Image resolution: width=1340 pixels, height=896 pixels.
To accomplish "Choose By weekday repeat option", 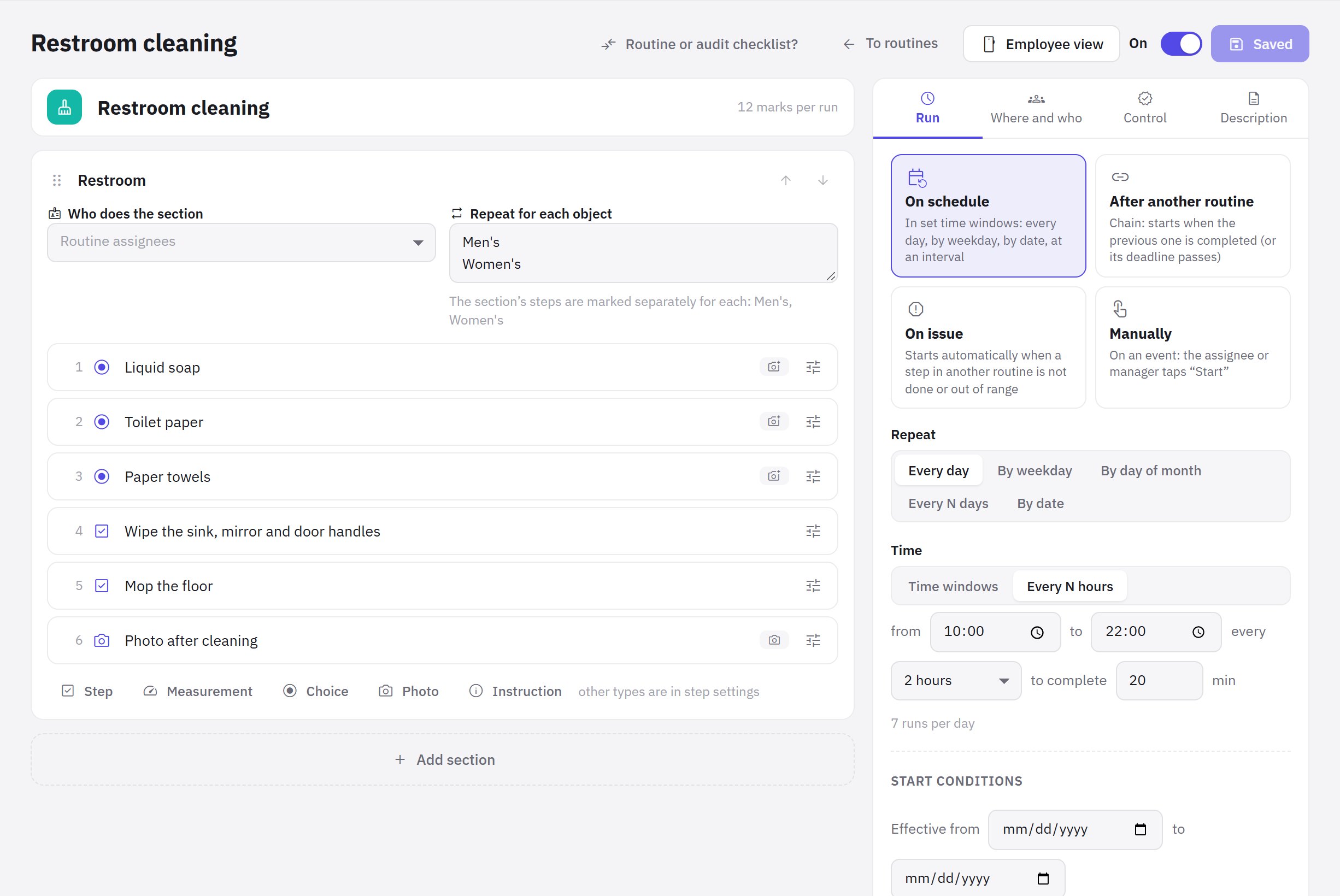I will (1035, 470).
